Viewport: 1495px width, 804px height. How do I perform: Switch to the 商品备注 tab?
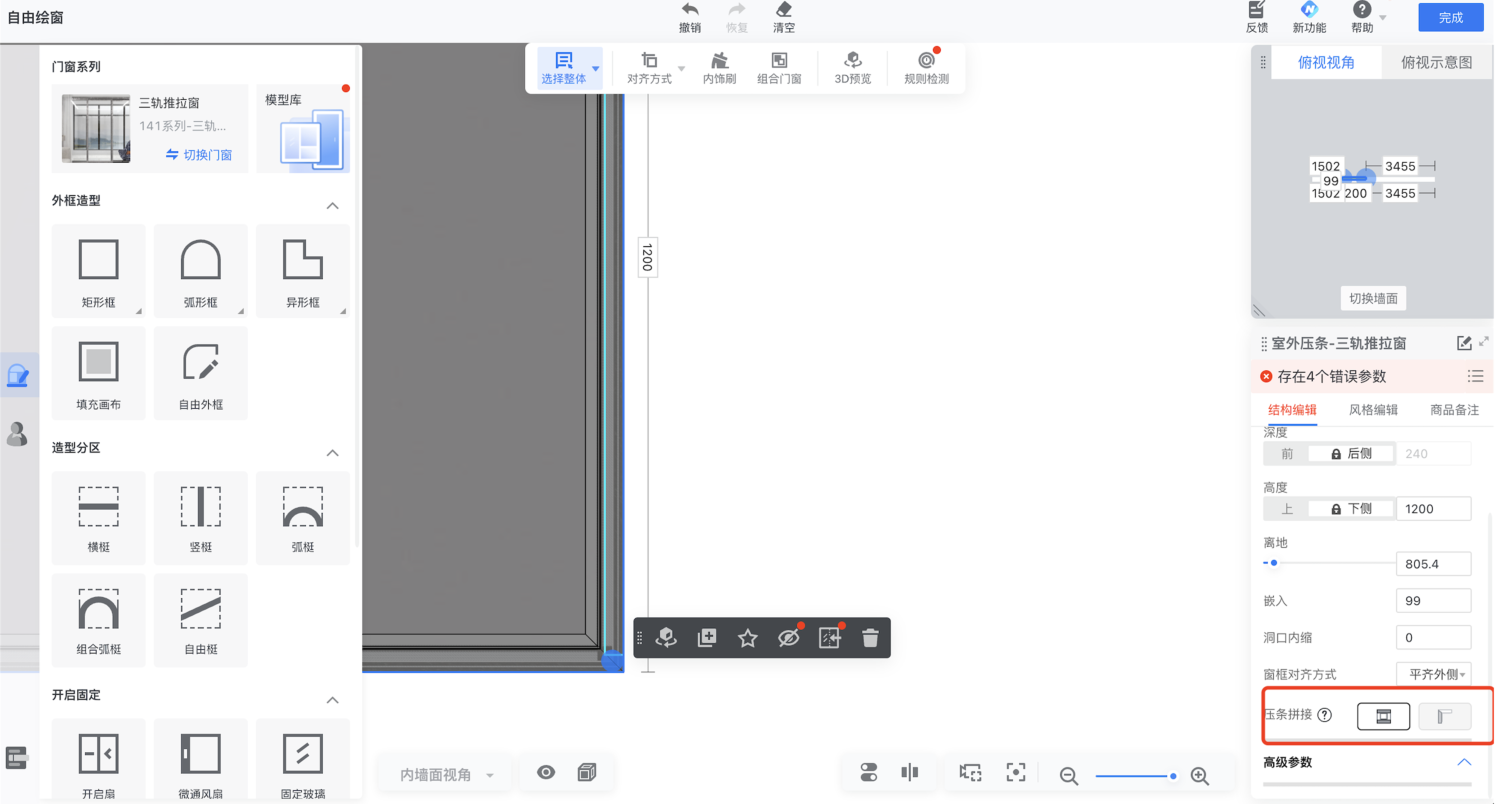[1454, 409]
